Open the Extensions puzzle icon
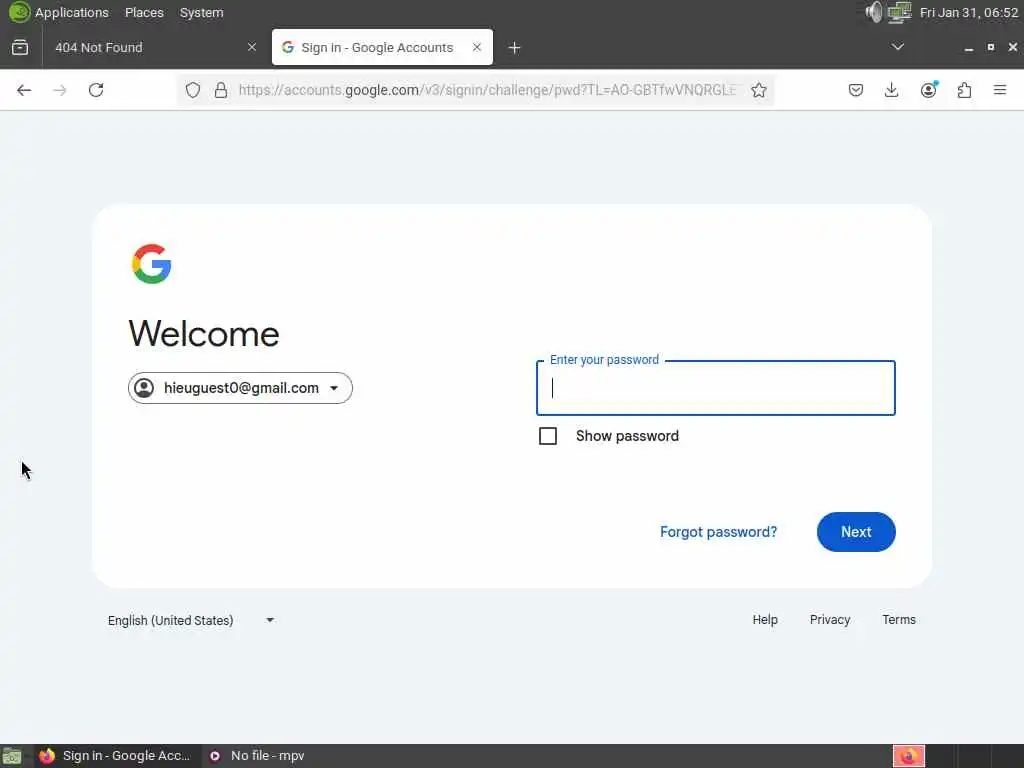The image size is (1024, 768). (x=964, y=90)
